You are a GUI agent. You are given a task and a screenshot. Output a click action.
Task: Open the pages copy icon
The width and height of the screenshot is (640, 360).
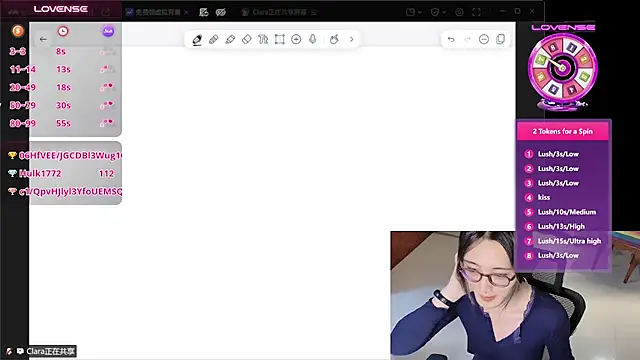pos(500,39)
